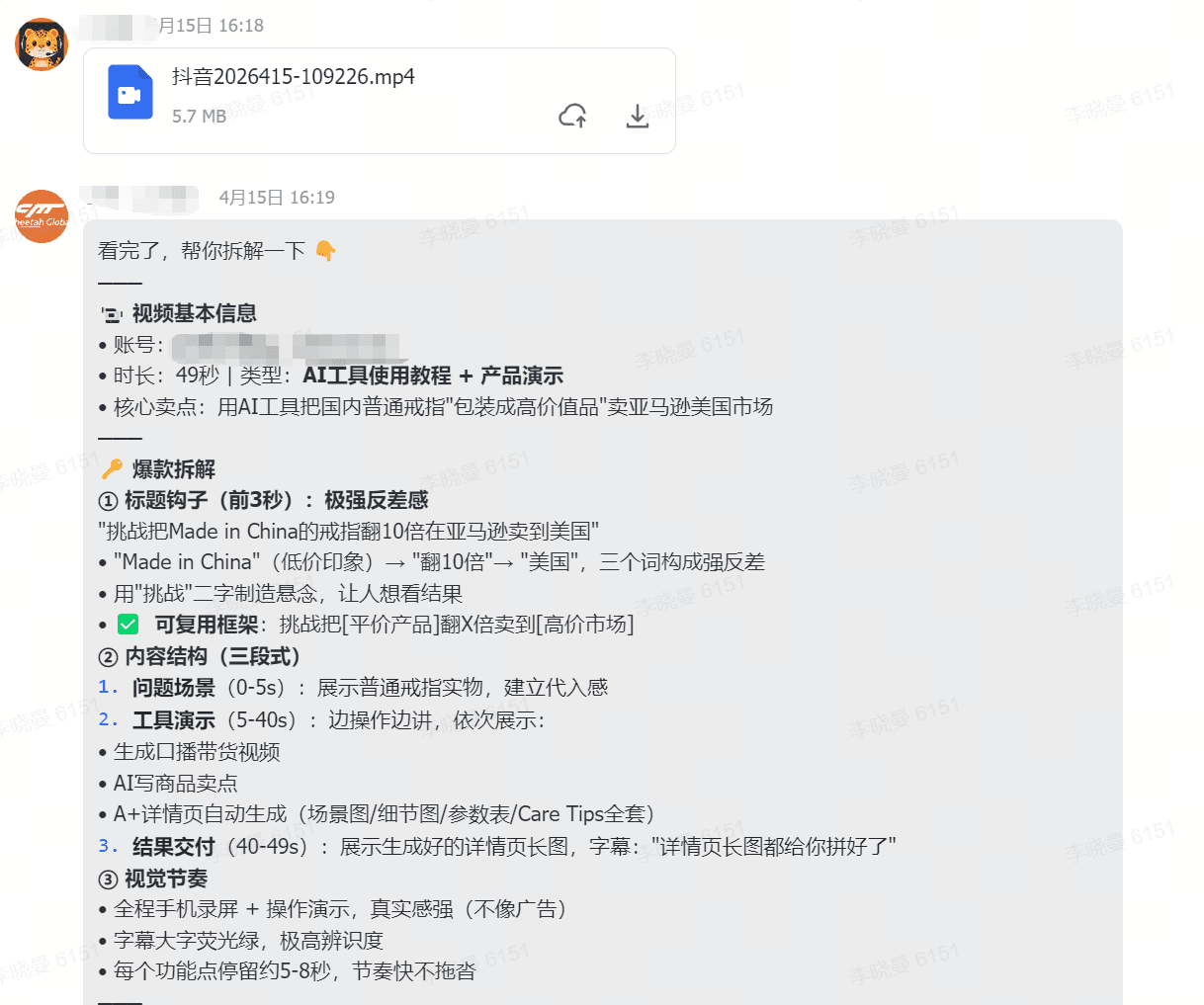Click the cloud save icon on the file card
This screenshot has width=1204, height=1005.
tap(572, 116)
